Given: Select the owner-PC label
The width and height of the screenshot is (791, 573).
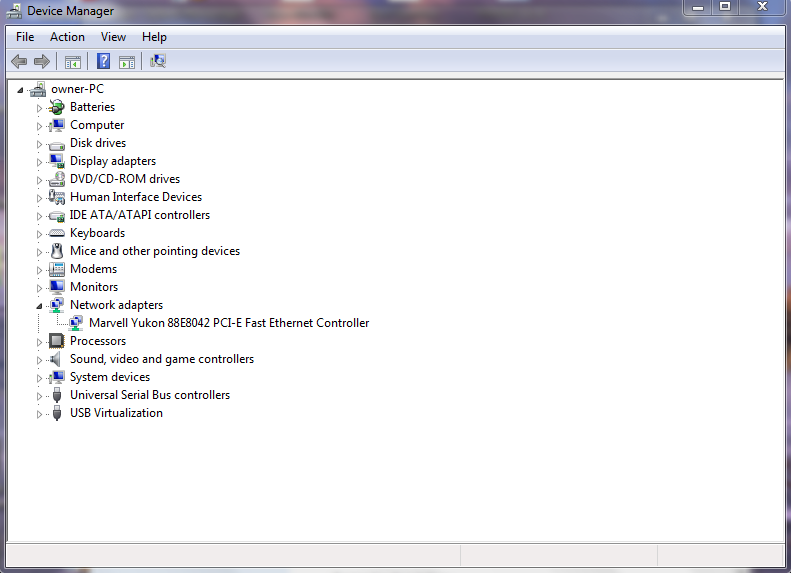Looking at the screenshot, I should point(77,89).
